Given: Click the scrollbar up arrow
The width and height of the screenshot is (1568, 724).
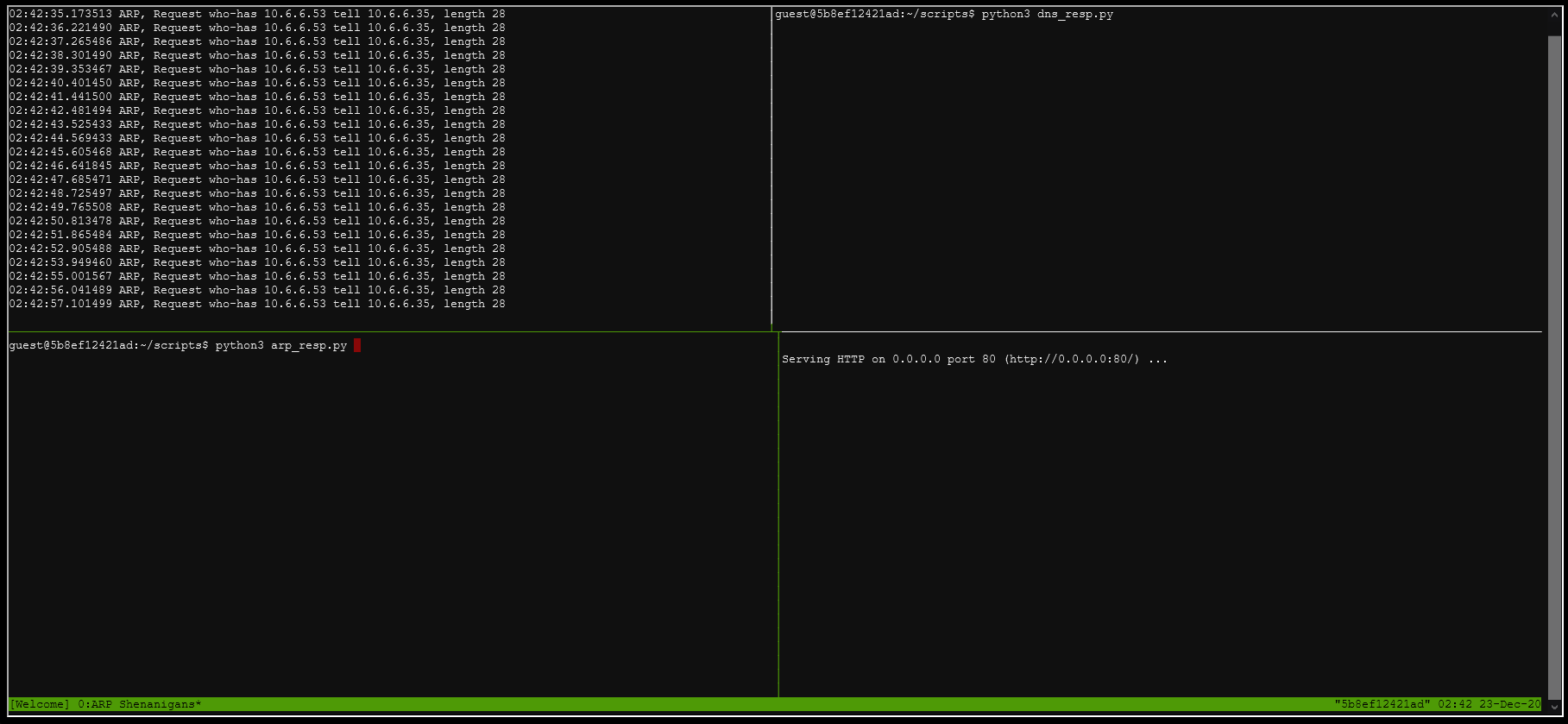Looking at the screenshot, I should pyautogui.click(x=1553, y=15).
